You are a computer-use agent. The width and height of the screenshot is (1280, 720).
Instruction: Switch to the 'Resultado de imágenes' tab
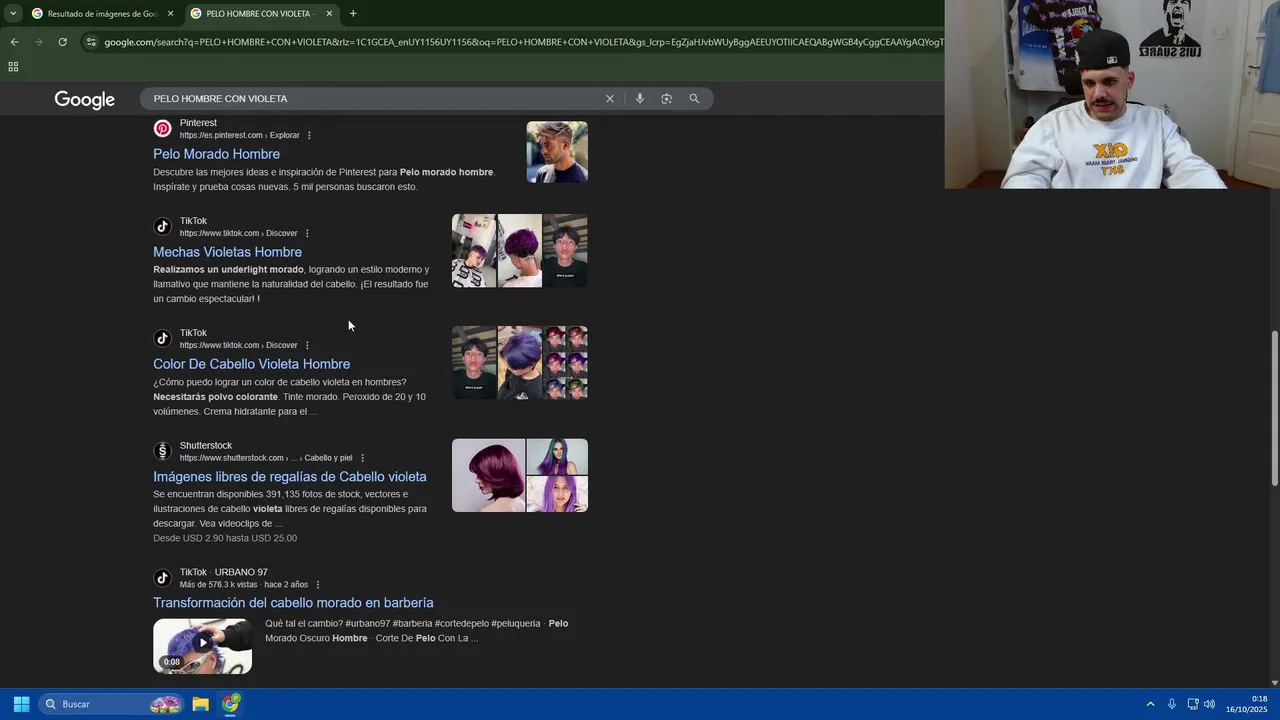[102, 14]
